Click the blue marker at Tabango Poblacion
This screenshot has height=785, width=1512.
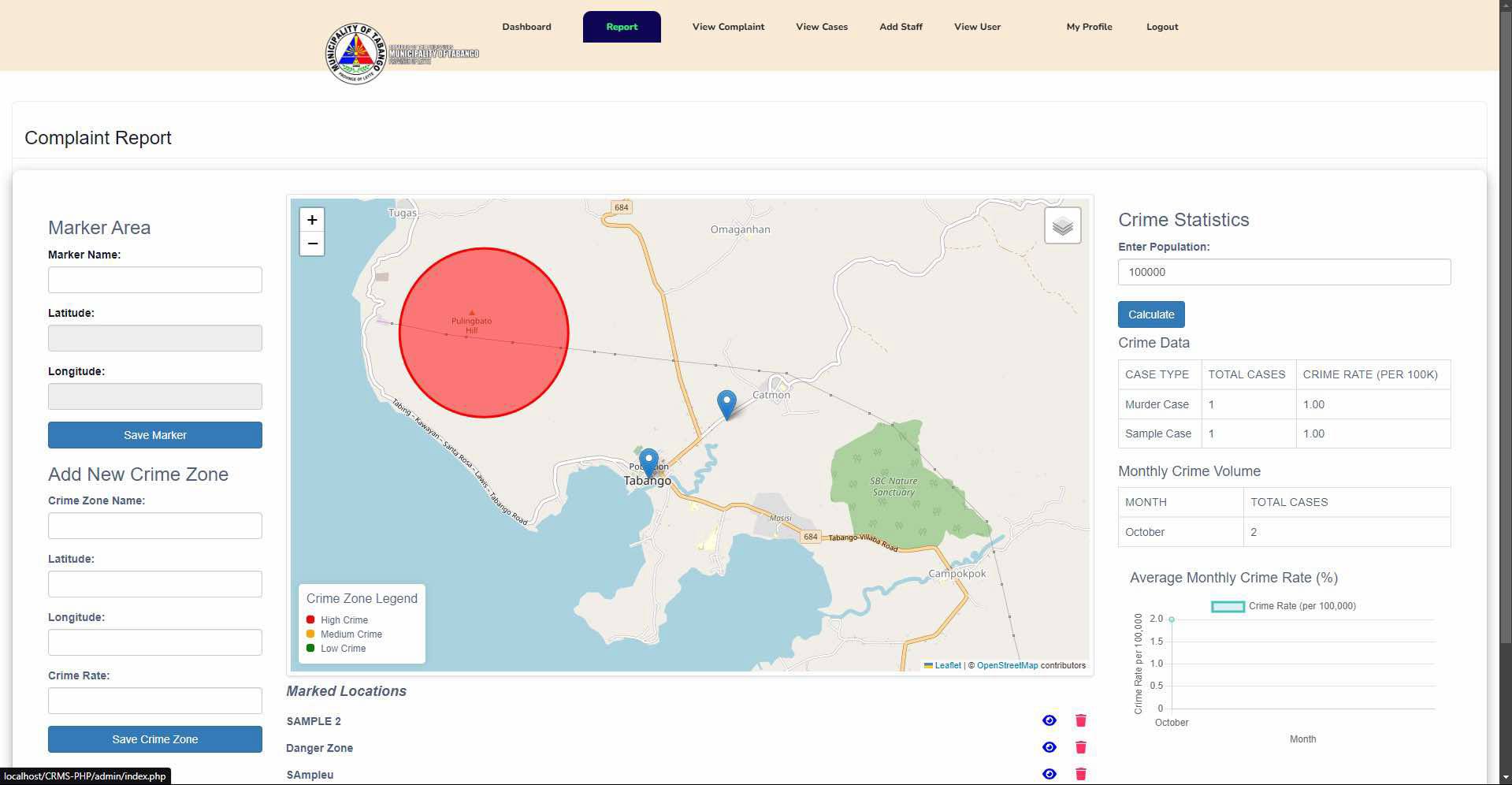pos(648,463)
